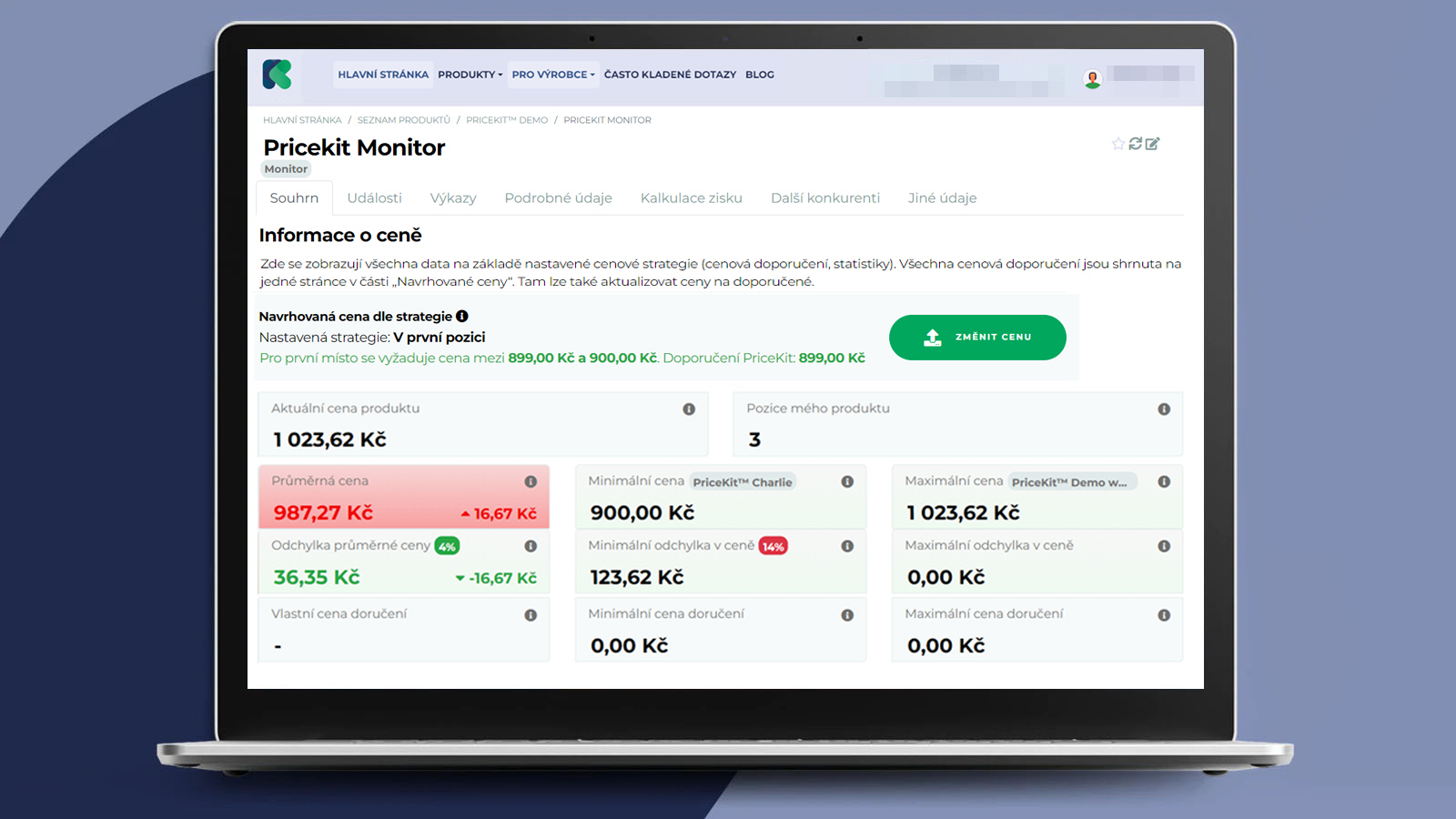Image resolution: width=1456 pixels, height=819 pixels.
Task: Click Hlavní stránka breadcrumb link
Action: (302, 120)
